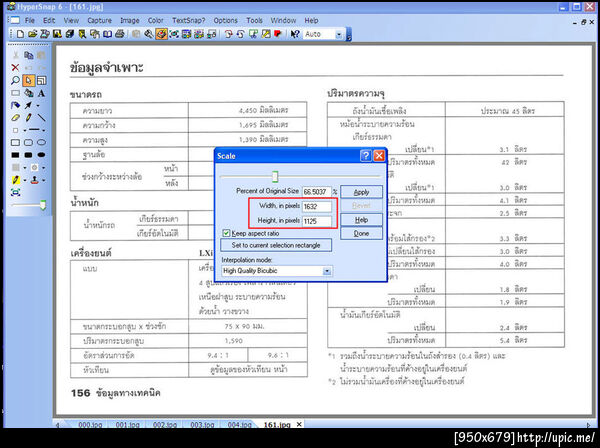Click the Help button in Scale dialog
Viewport: 600px width, 448px height.
point(361,220)
